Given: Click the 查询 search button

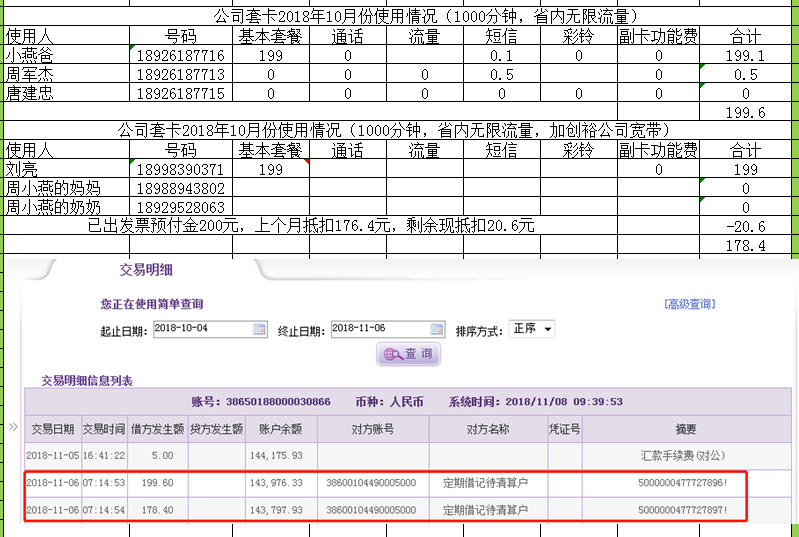Looking at the screenshot, I should coord(408,354).
